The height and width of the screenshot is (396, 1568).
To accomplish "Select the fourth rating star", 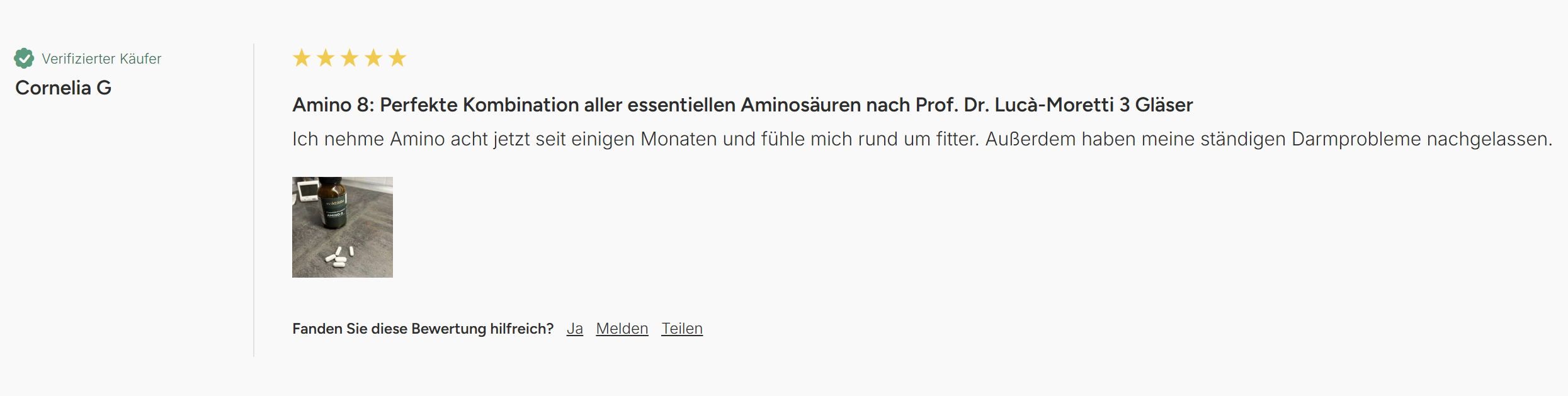I will pyautogui.click(x=373, y=58).
